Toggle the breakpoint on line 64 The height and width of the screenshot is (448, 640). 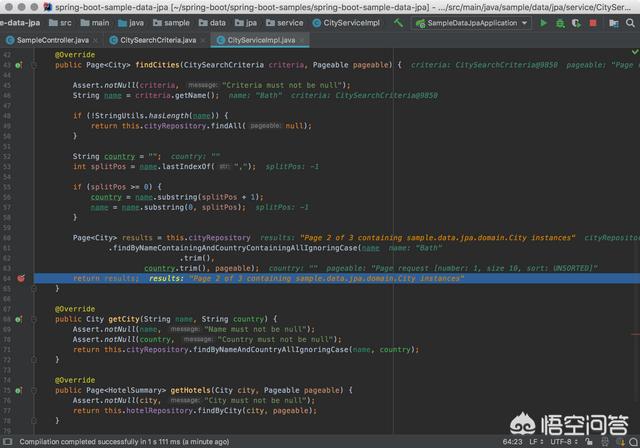20,278
